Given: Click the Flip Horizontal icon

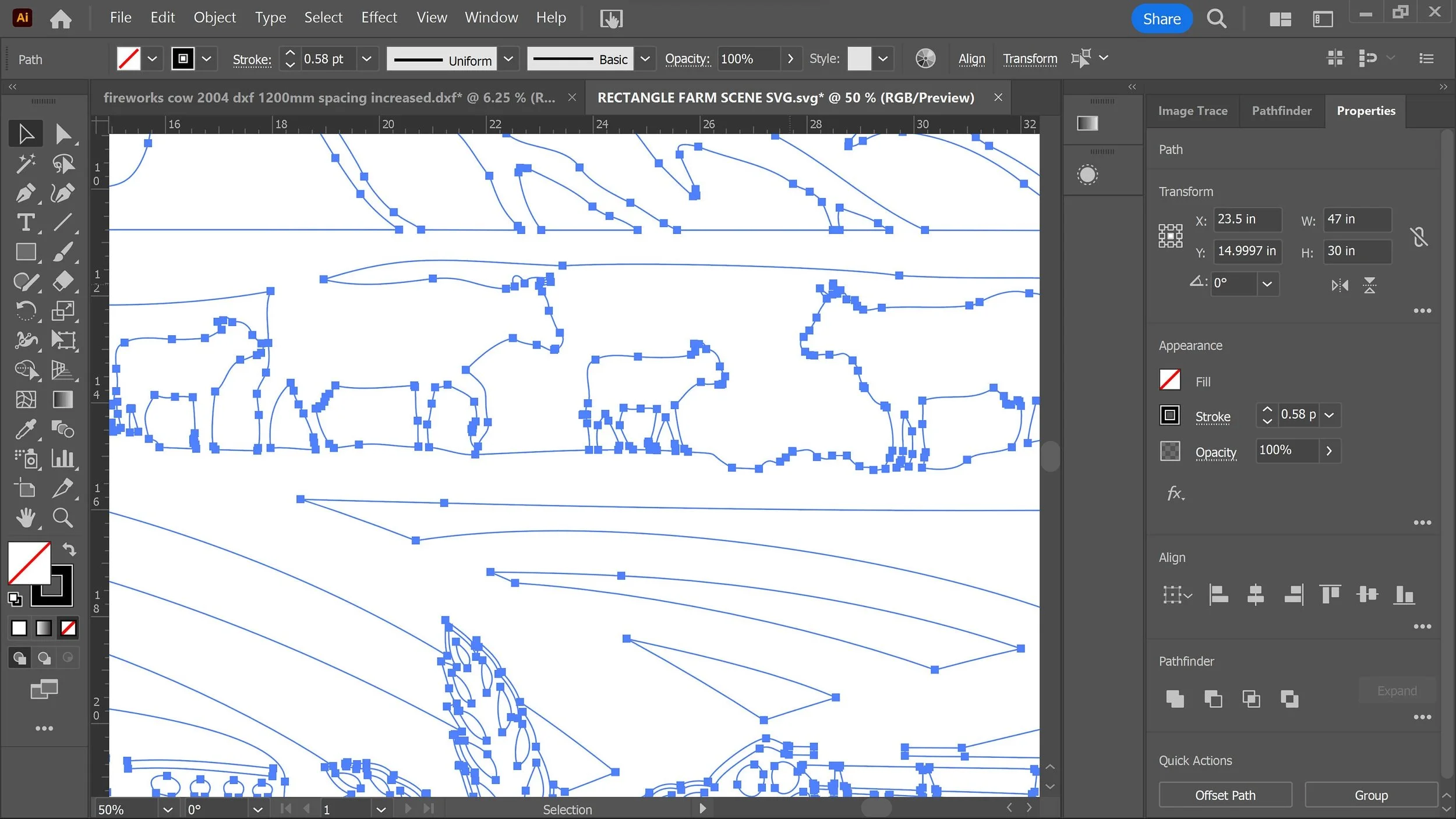Looking at the screenshot, I should 1340,285.
